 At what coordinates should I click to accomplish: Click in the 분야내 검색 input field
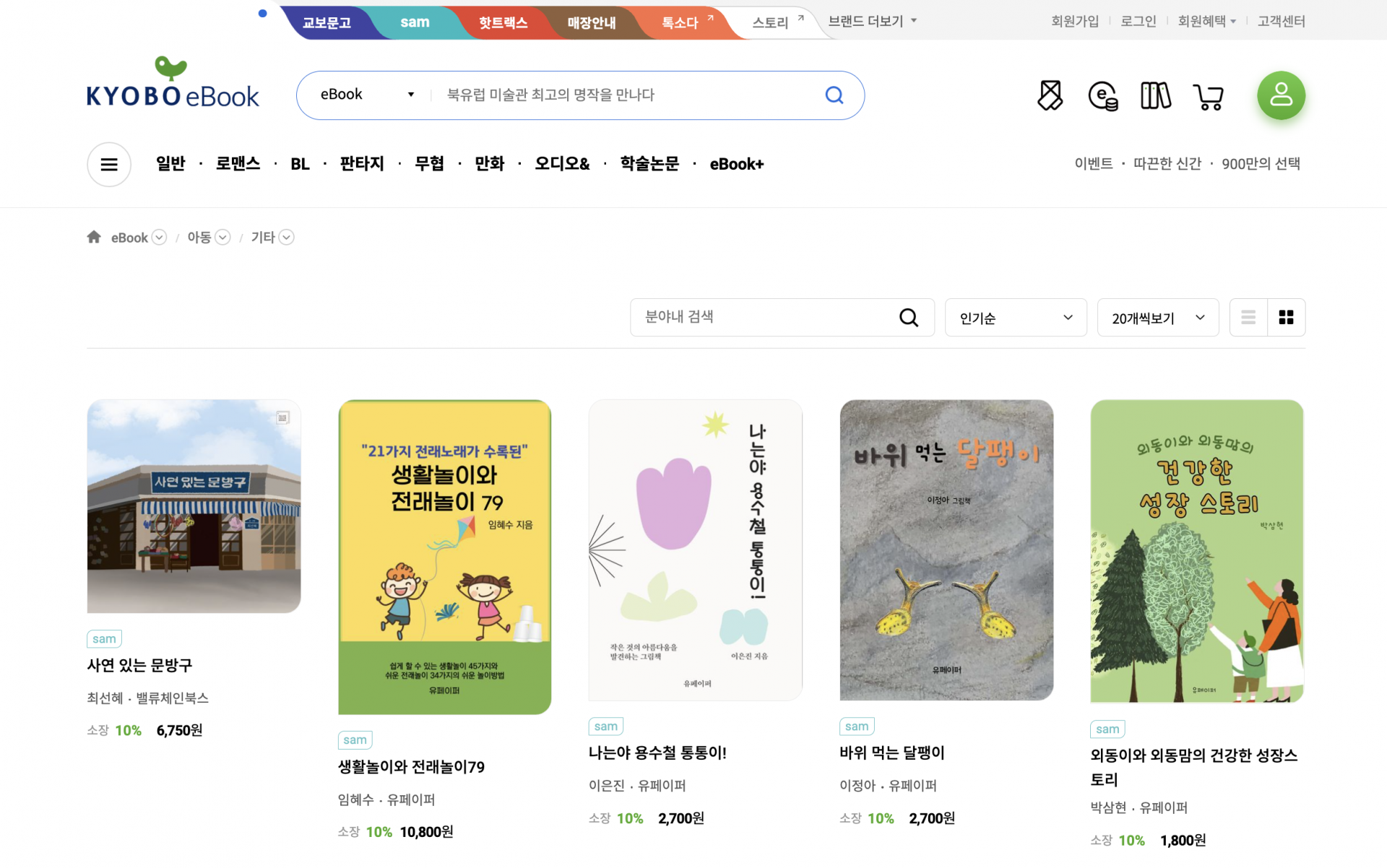pos(766,317)
